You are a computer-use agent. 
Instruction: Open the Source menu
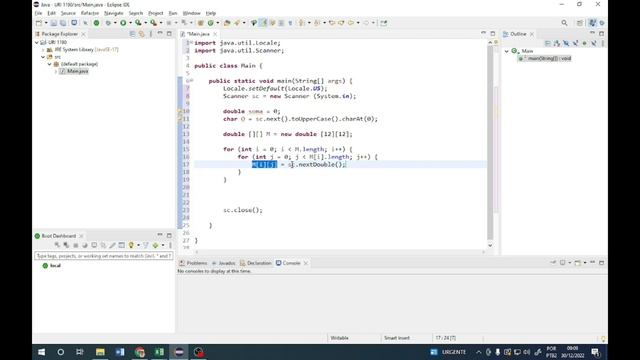(68, 13)
